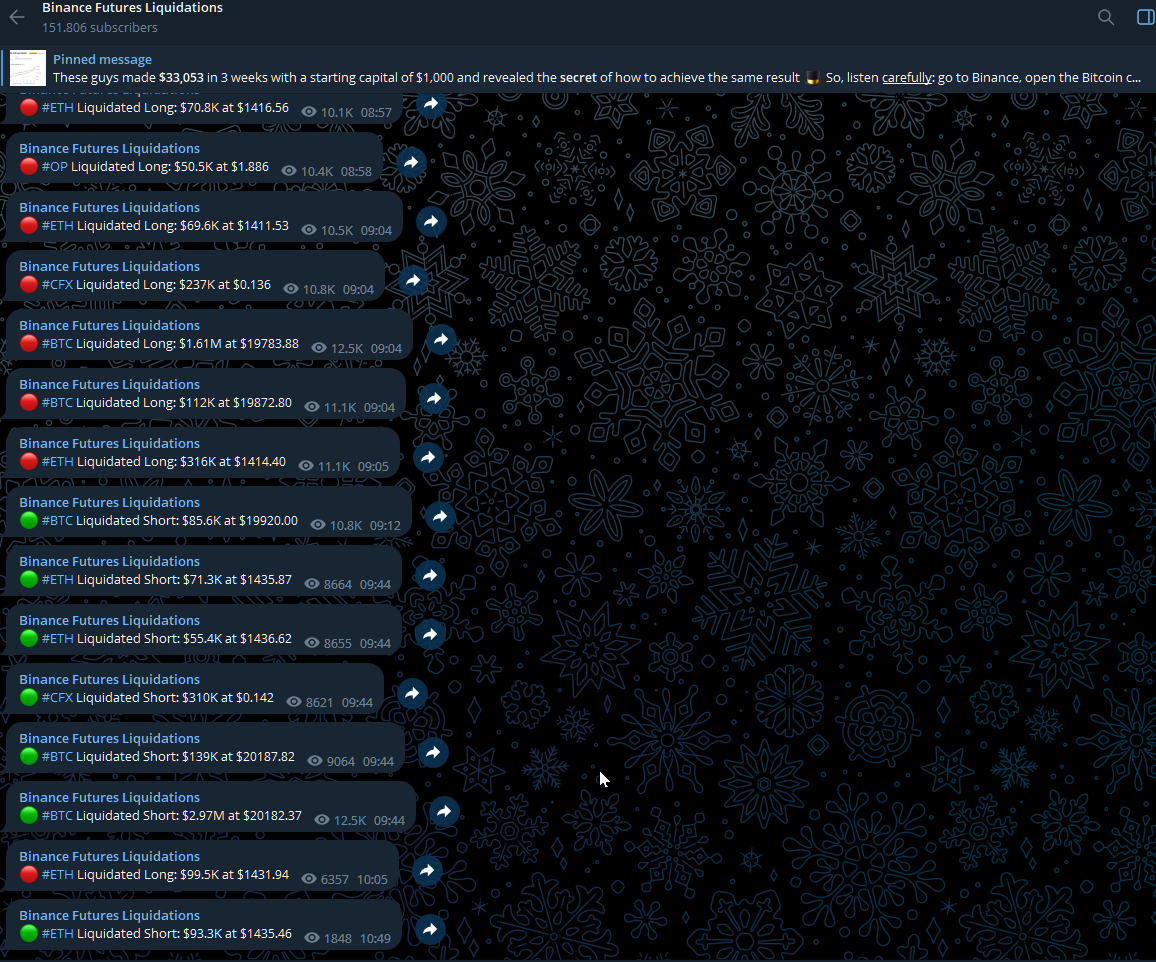Image resolution: width=1156 pixels, height=962 pixels.
Task: Click the 10:05 timestamp on #ETH message
Action: pyautogui.click(x=372, y=879)
